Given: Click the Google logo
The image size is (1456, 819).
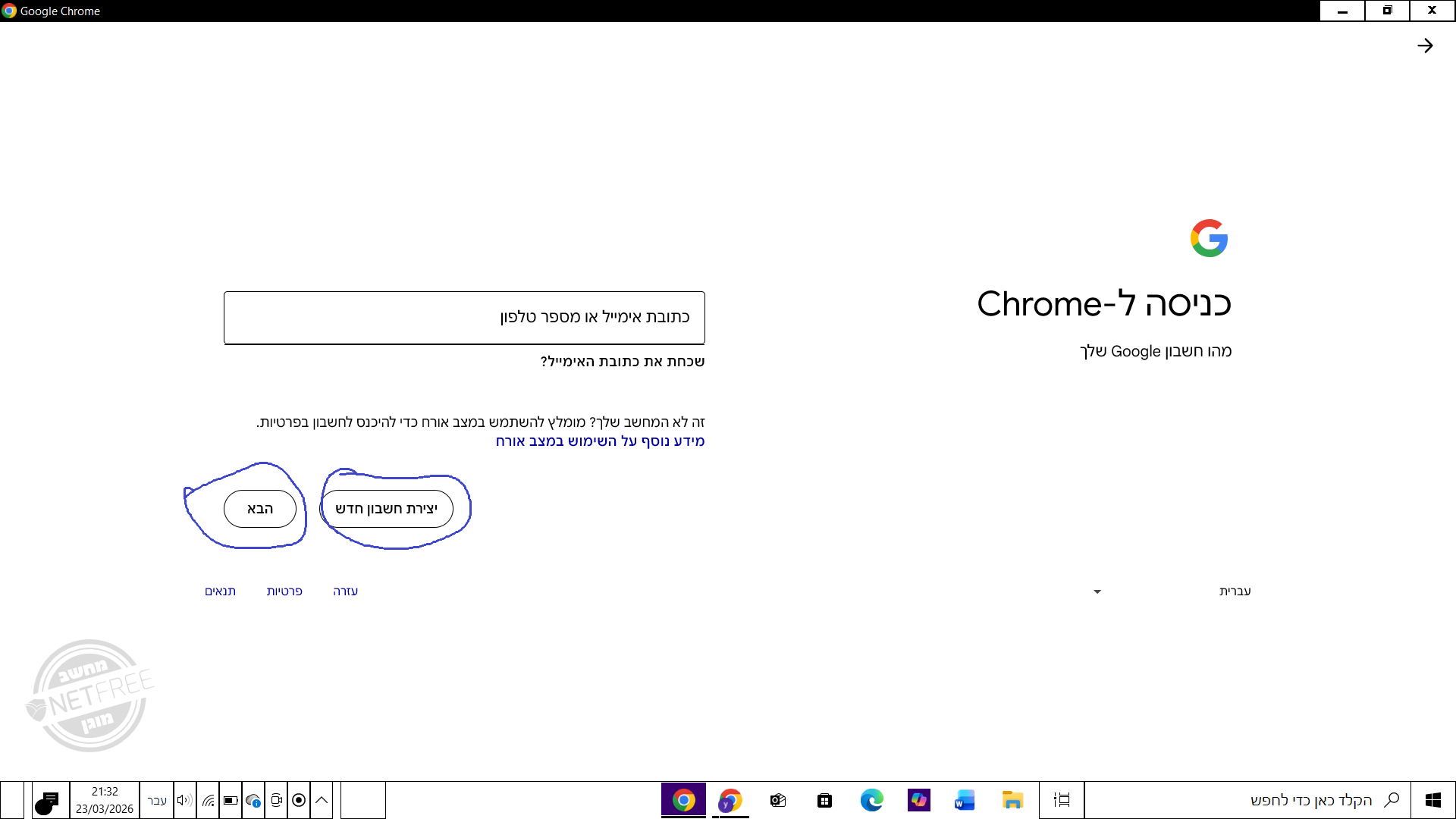Looking at the screenshot, I should click(1209, 238).
